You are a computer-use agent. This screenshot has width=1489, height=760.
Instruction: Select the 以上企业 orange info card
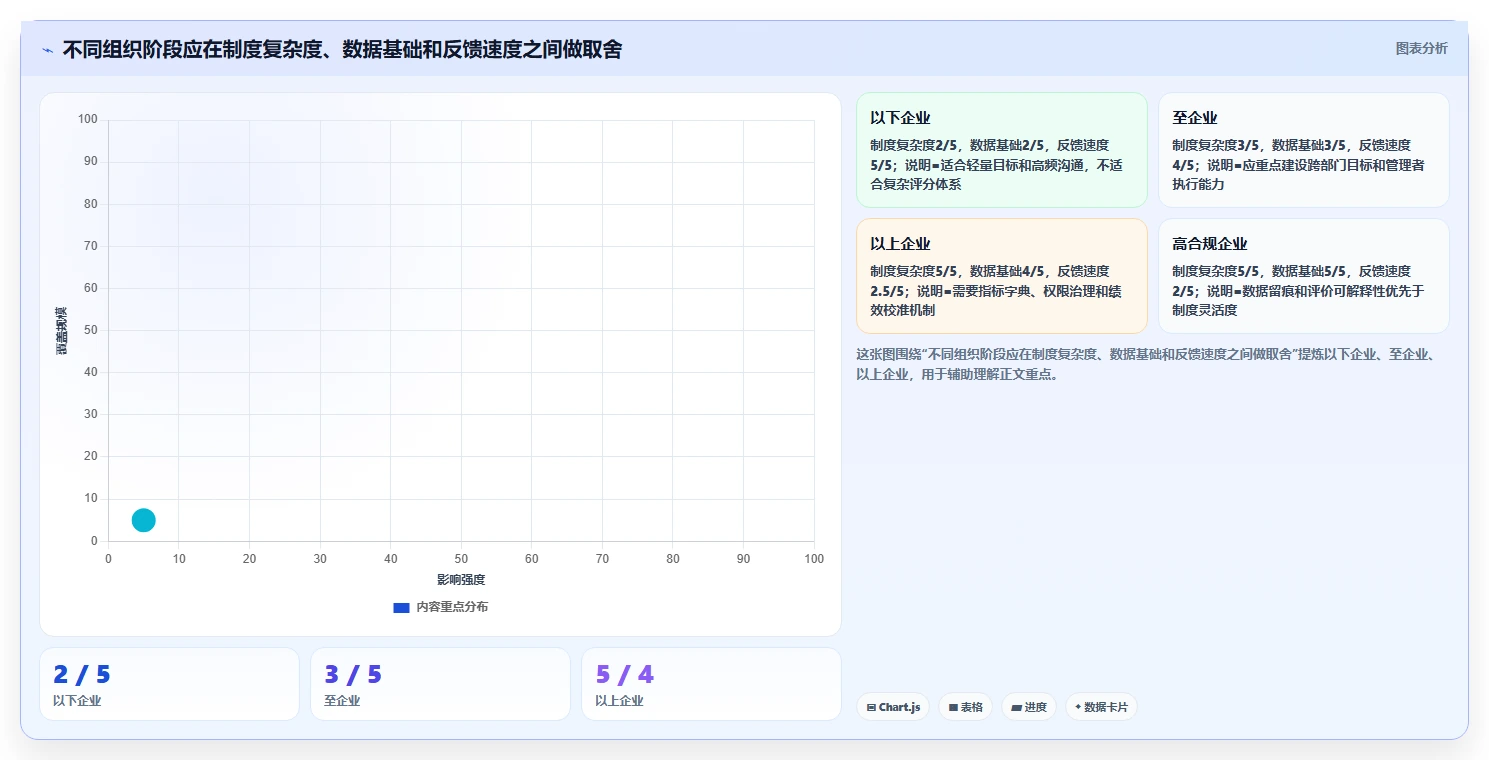[1001, 276]
